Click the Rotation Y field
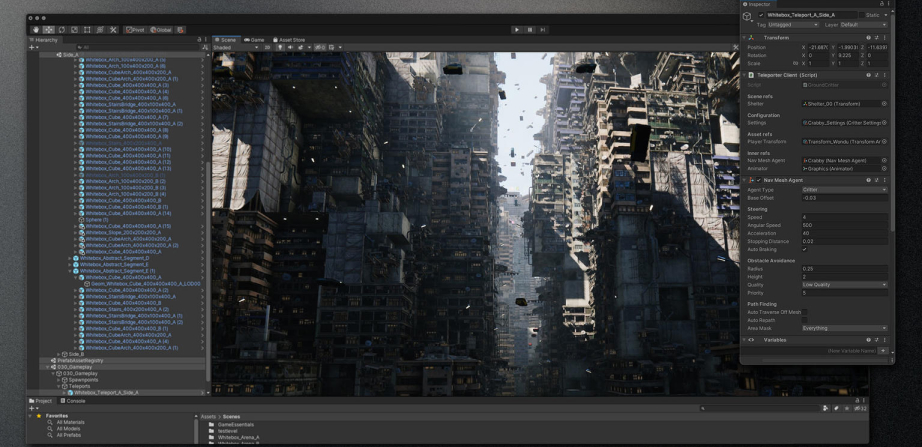The image size is (922, 447). (x=847, y=55)
